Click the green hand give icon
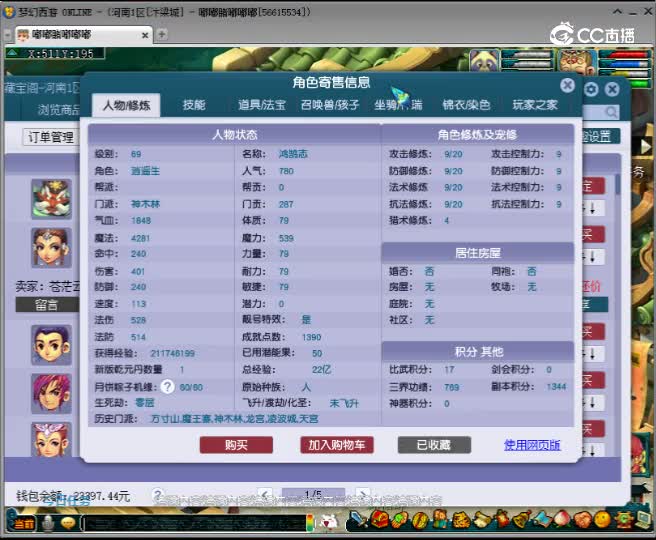 click(x=400, y=520)
